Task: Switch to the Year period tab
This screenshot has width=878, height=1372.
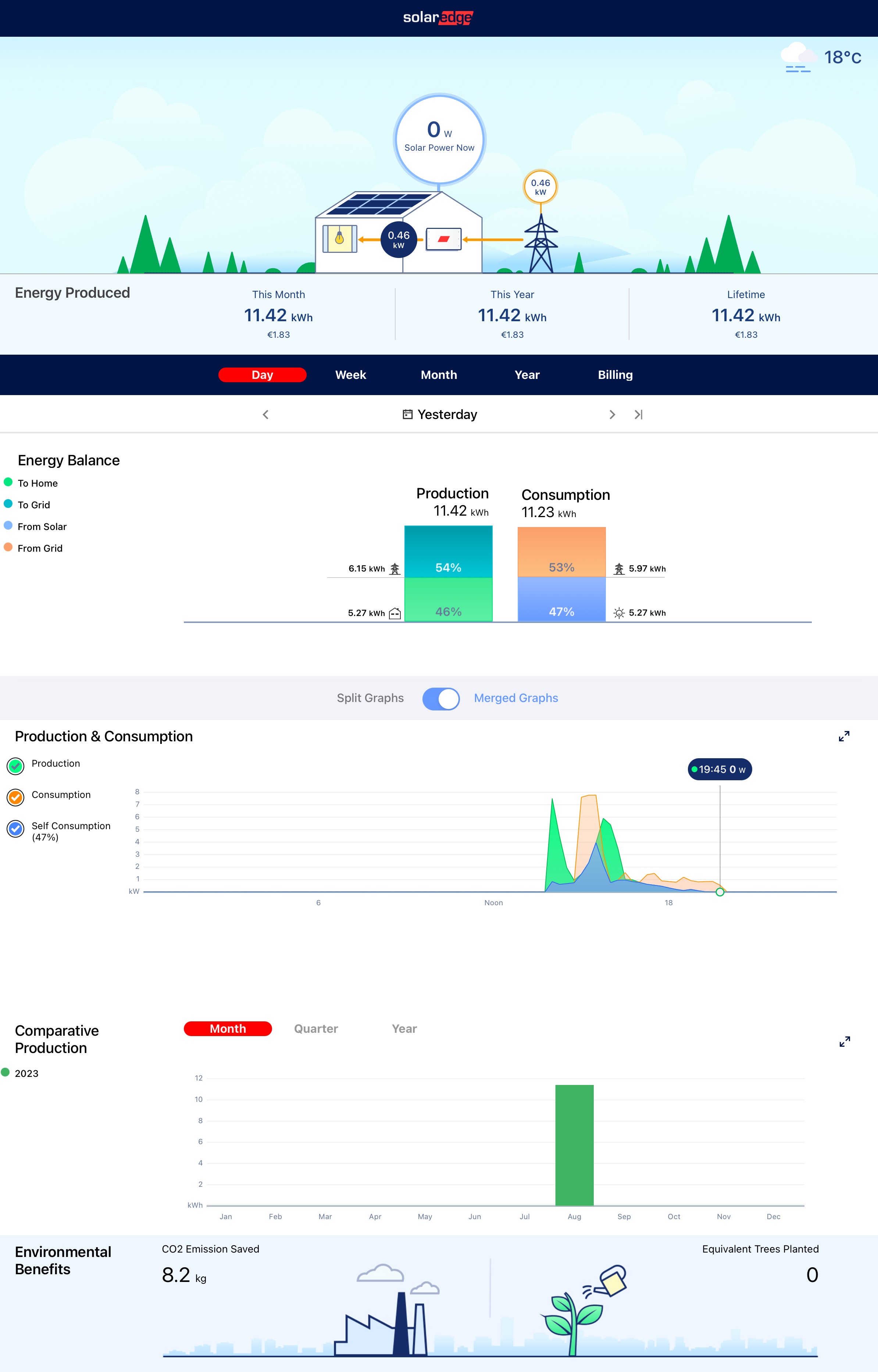Action: coord(527,375)
